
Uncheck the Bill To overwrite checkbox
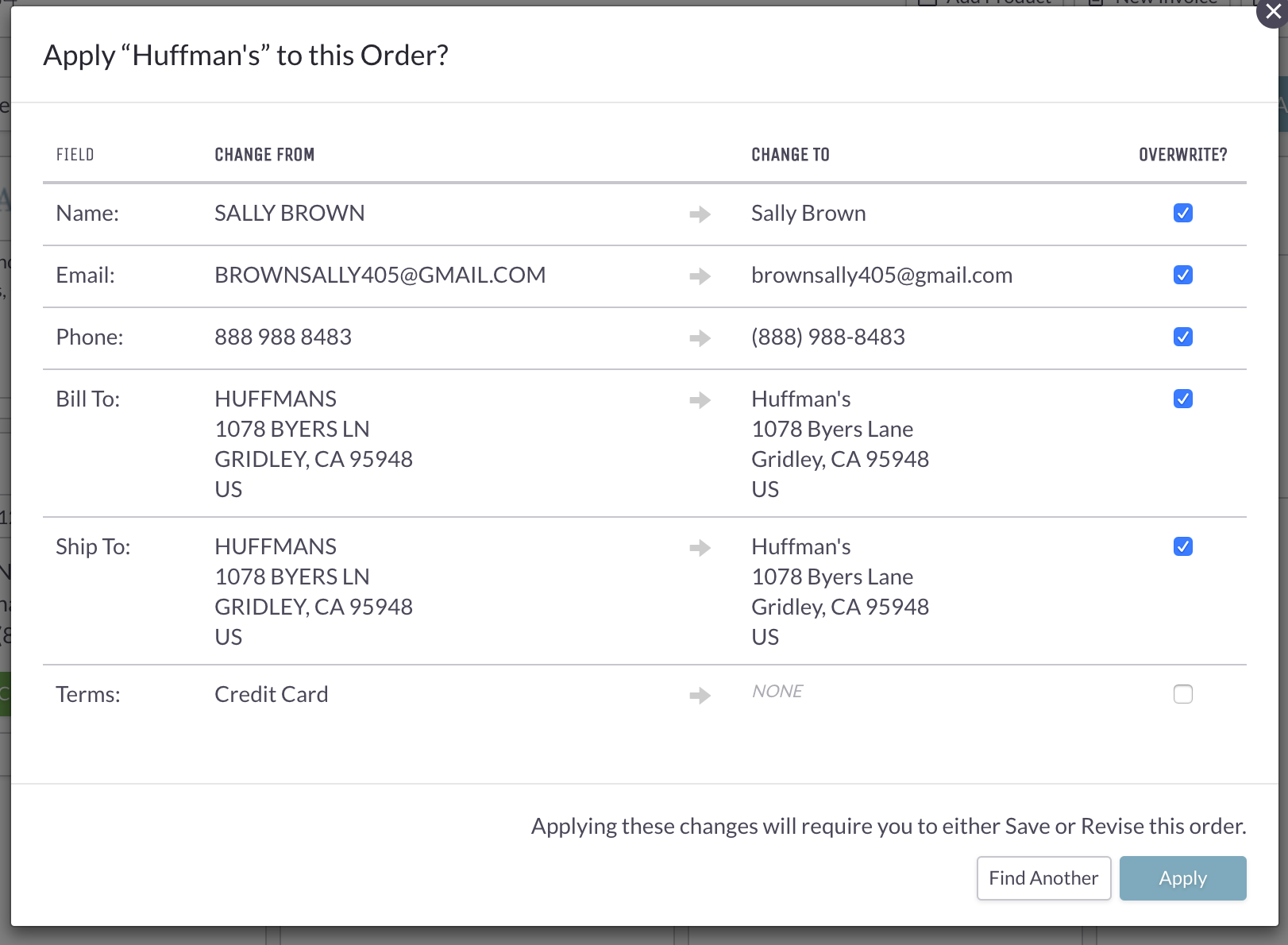point(1182,399)
